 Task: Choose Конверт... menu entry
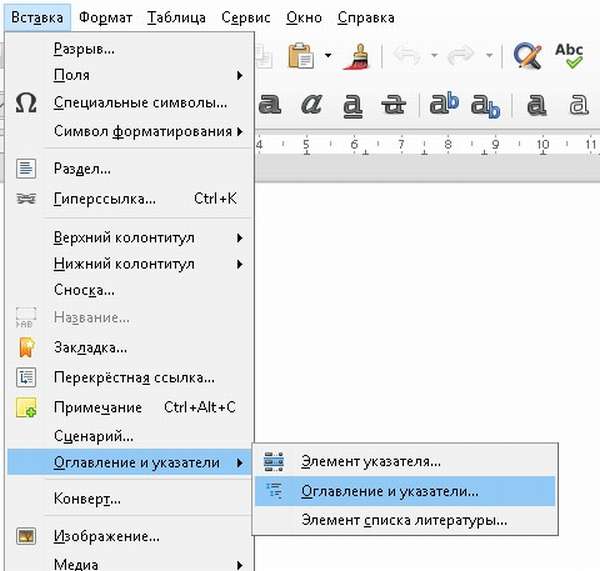click(129, 499)
